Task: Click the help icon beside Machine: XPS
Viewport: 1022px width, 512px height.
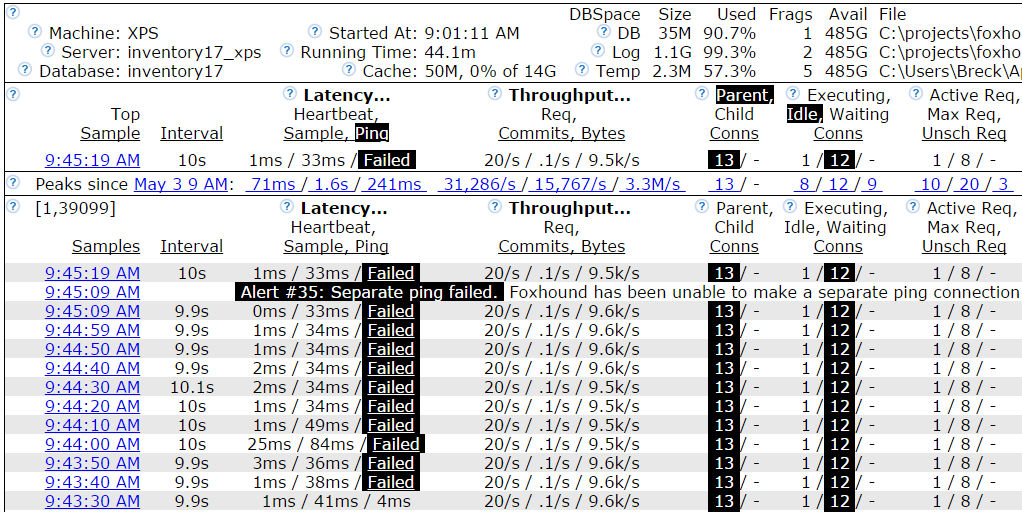Action: 35,32
